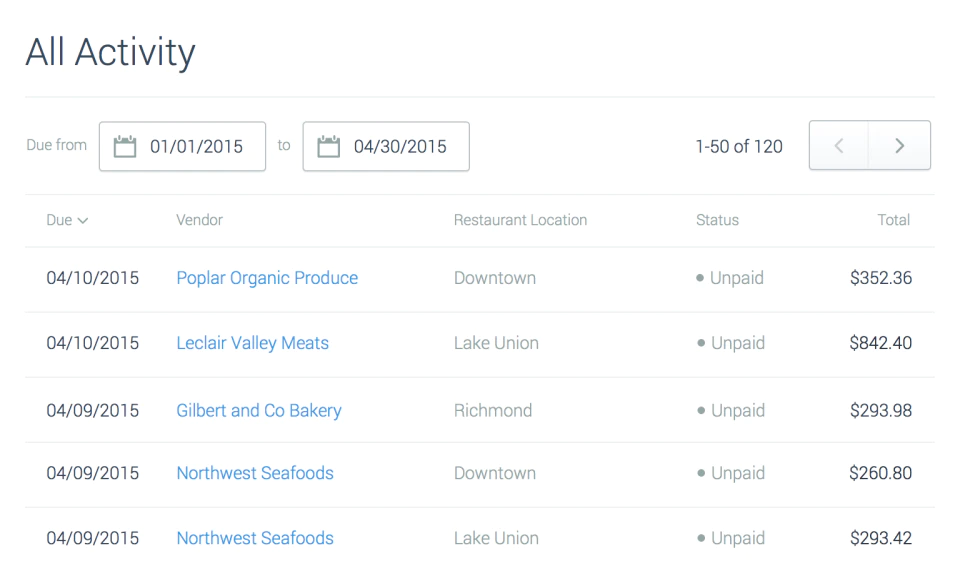The width and height of the screenshot is (960, 563).
Task: Sort by the Restaurant Location column header
Action: click(x=520, y=220)
